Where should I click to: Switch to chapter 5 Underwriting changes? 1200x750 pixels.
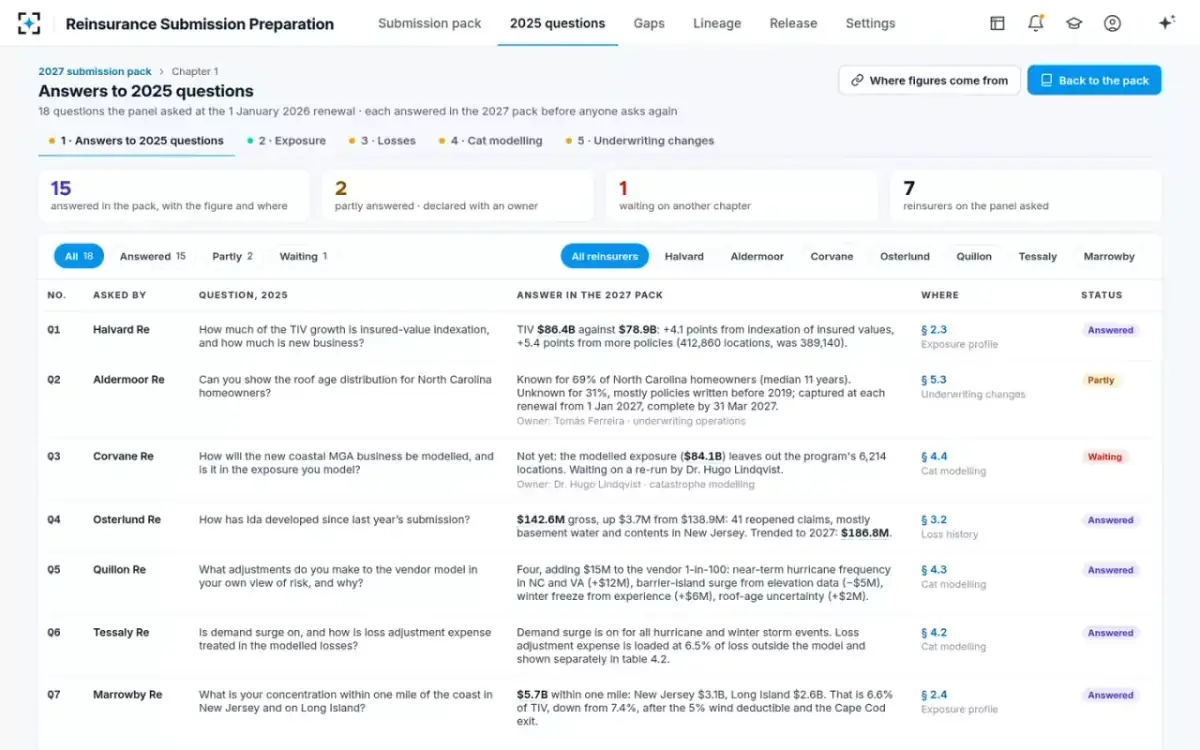click(x=640, y=141)
